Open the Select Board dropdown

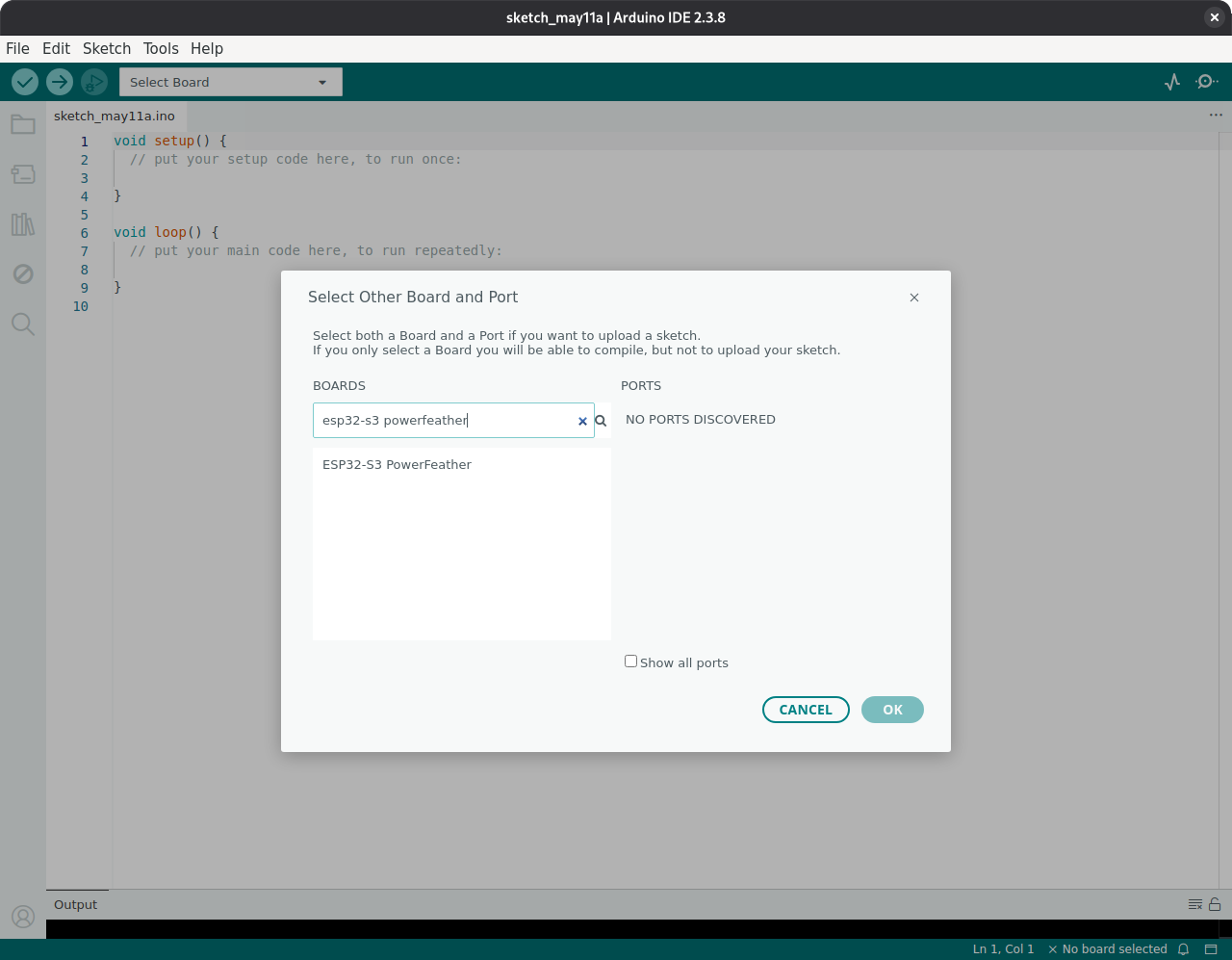click(x=231, y=82)
